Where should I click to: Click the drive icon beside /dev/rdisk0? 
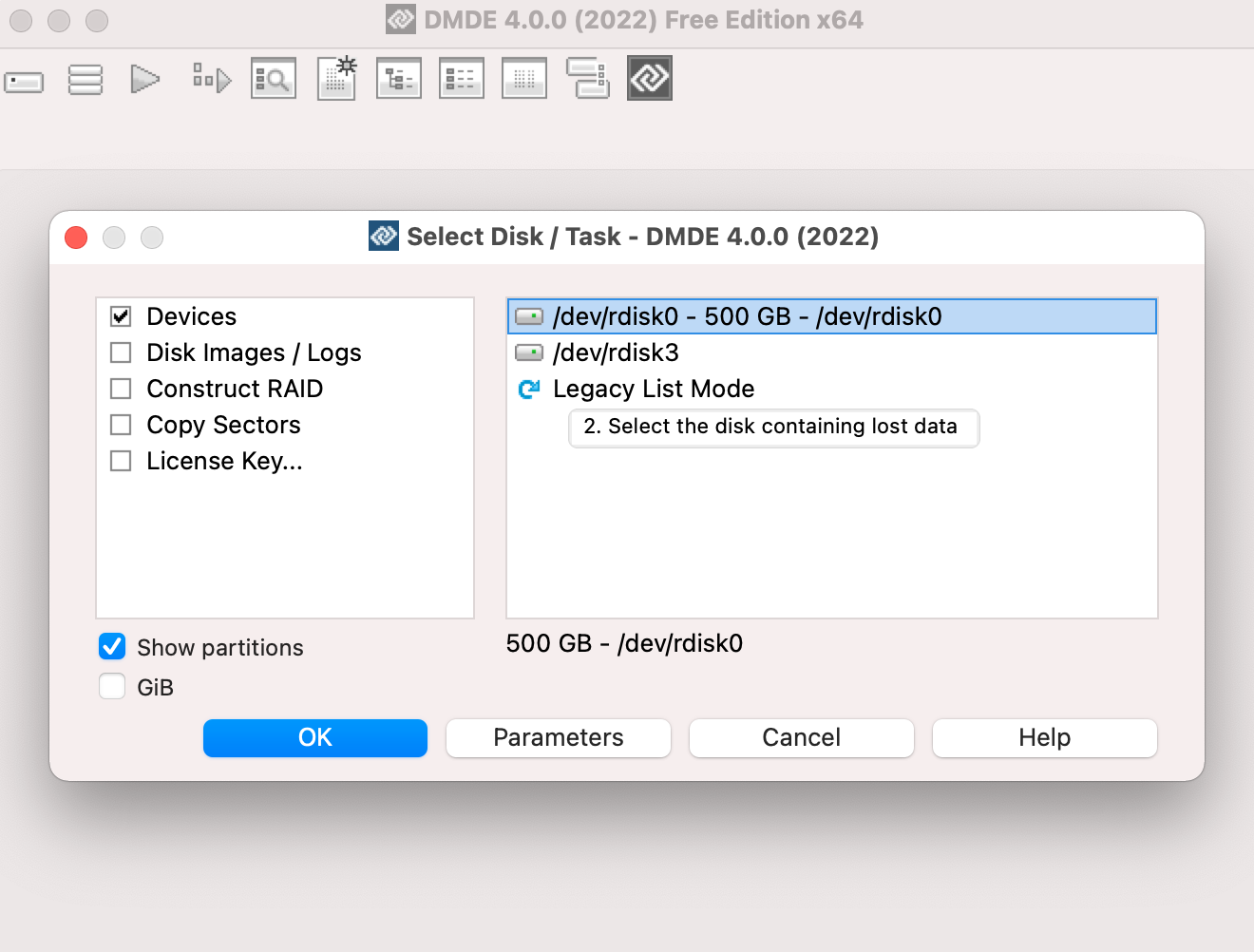tap(529, 316)
